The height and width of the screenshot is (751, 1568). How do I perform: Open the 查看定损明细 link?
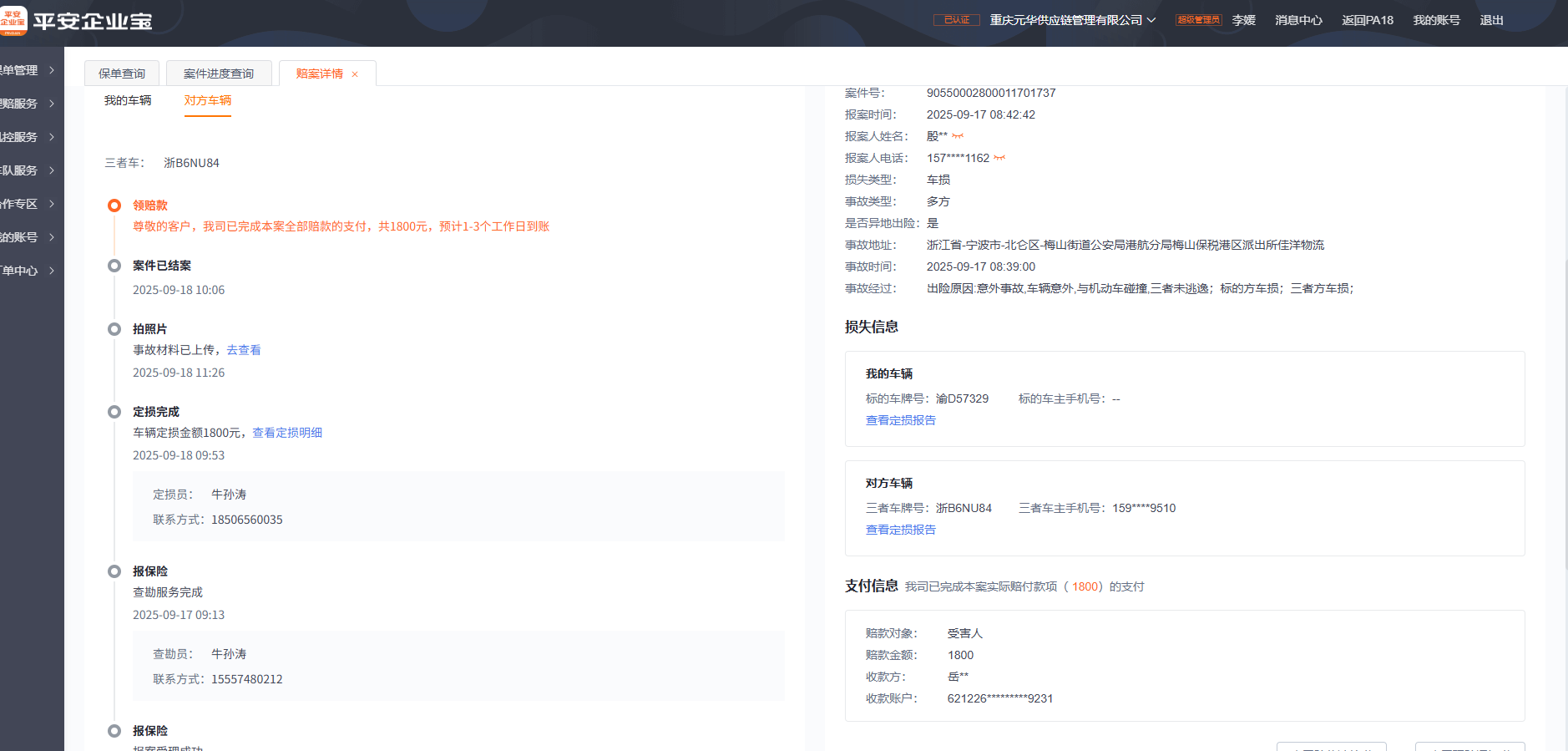point(287,433)
